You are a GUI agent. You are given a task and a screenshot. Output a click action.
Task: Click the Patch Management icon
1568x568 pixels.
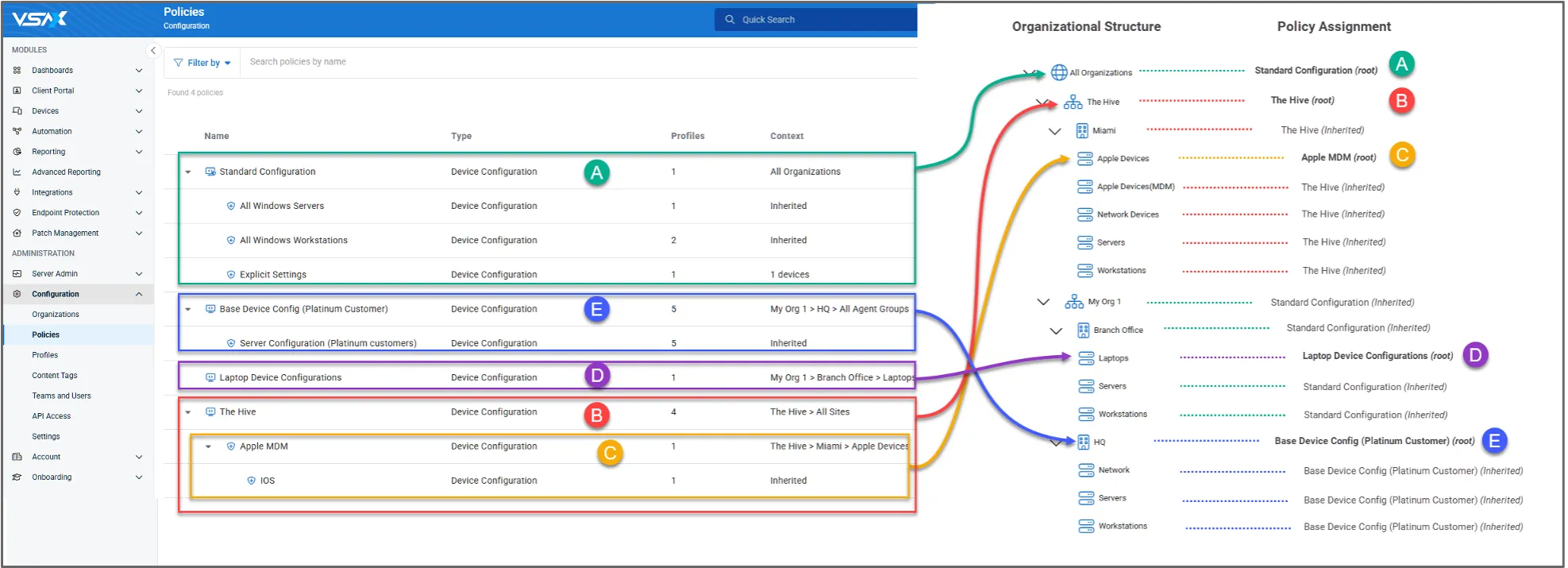pos(17,234)
